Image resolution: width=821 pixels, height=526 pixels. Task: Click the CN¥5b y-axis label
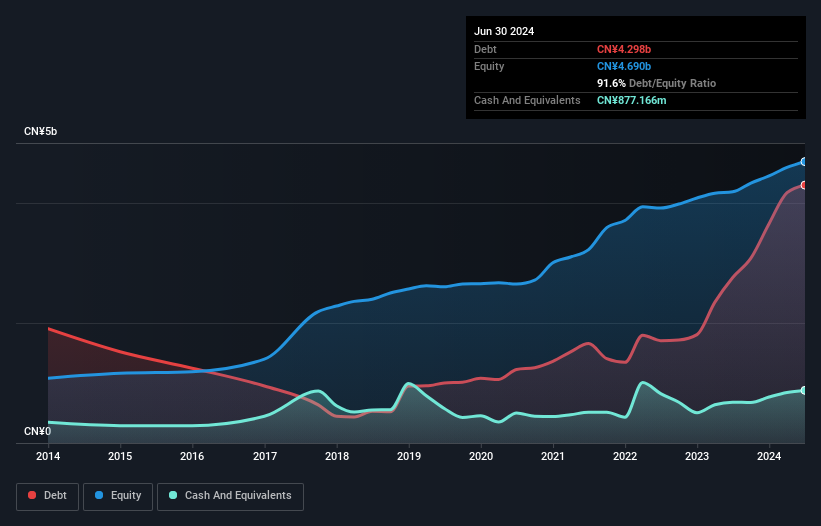pyautogui.click(x=40, y=131)
